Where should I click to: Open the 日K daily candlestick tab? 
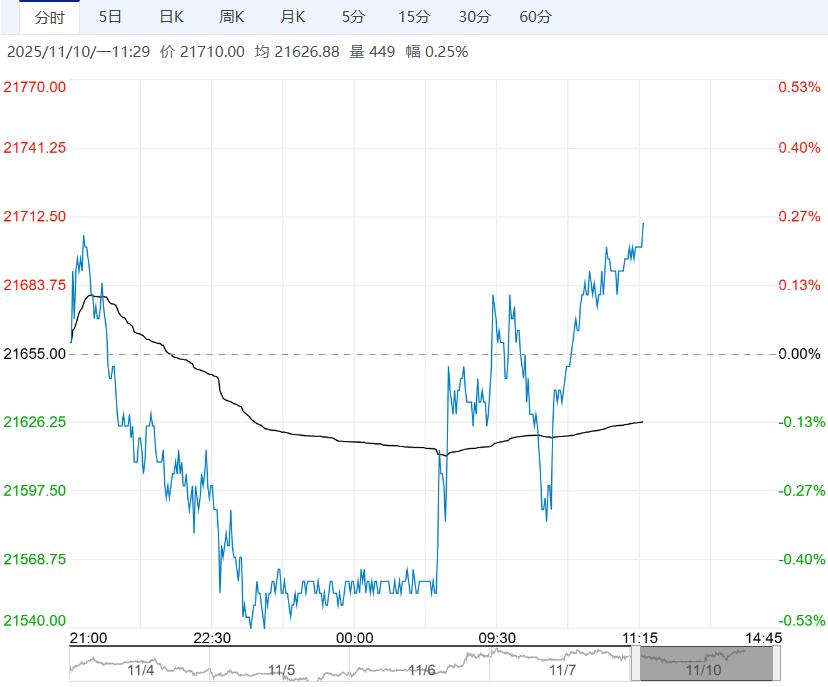[171, 17]
